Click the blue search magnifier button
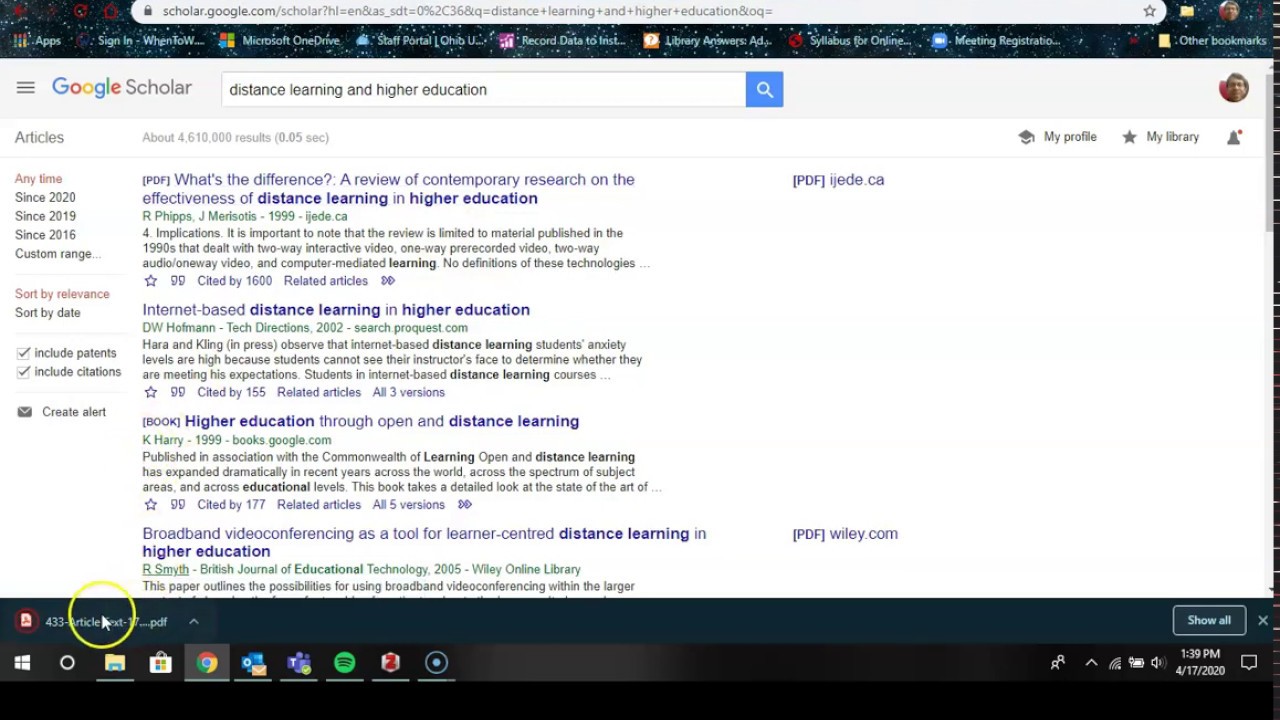Viewport: 1280px width, 720px height. point(764,89)
